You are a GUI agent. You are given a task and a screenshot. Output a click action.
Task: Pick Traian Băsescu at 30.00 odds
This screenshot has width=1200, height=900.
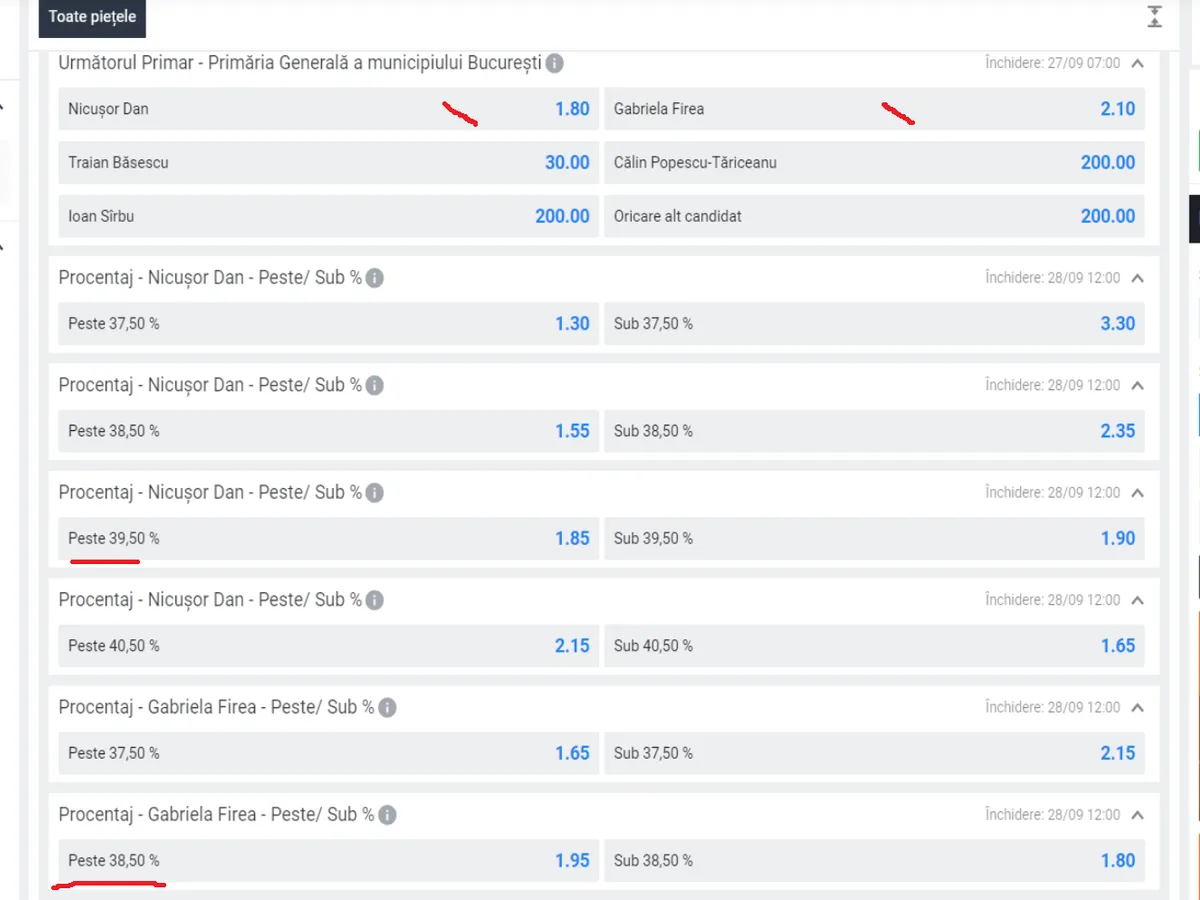coord(328,162)
